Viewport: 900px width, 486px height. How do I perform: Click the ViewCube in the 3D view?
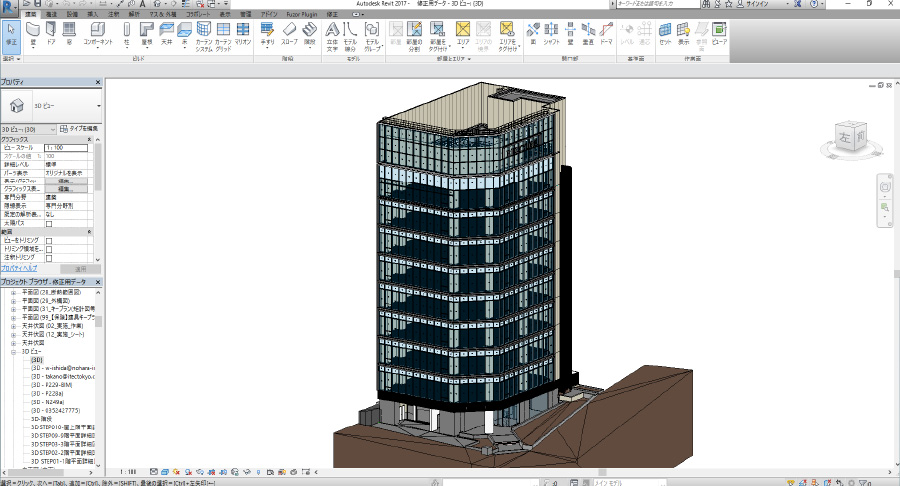851,137
